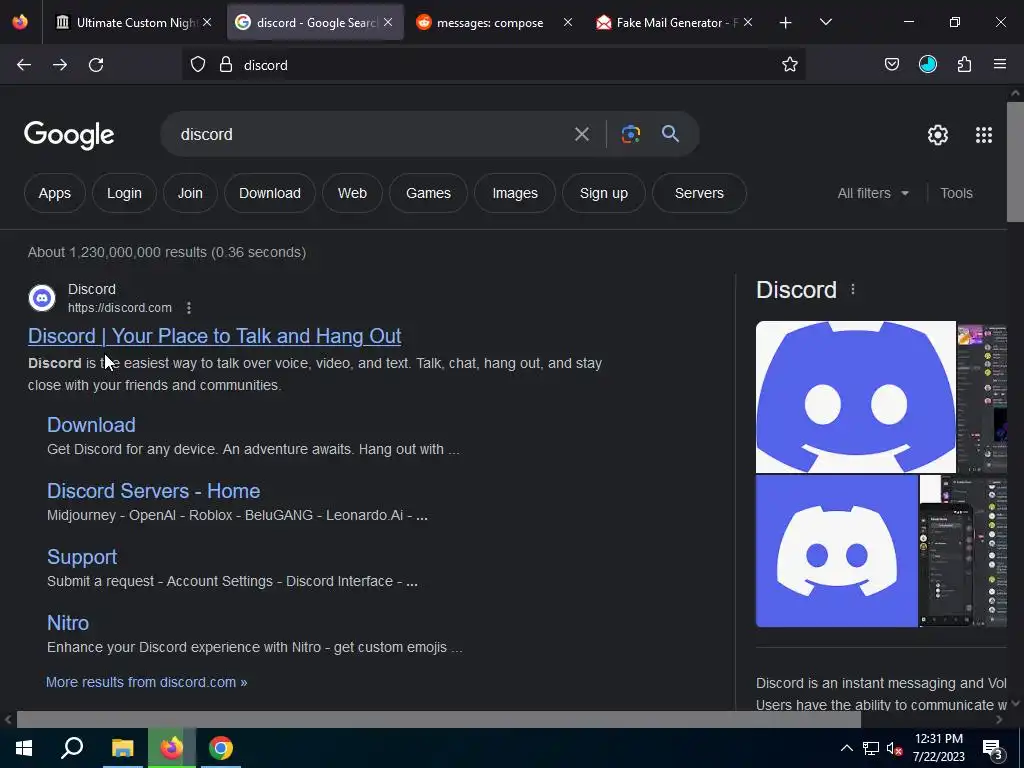Open the Pocket save icon
Screen dimensions: 1024x768
(891, 65)
